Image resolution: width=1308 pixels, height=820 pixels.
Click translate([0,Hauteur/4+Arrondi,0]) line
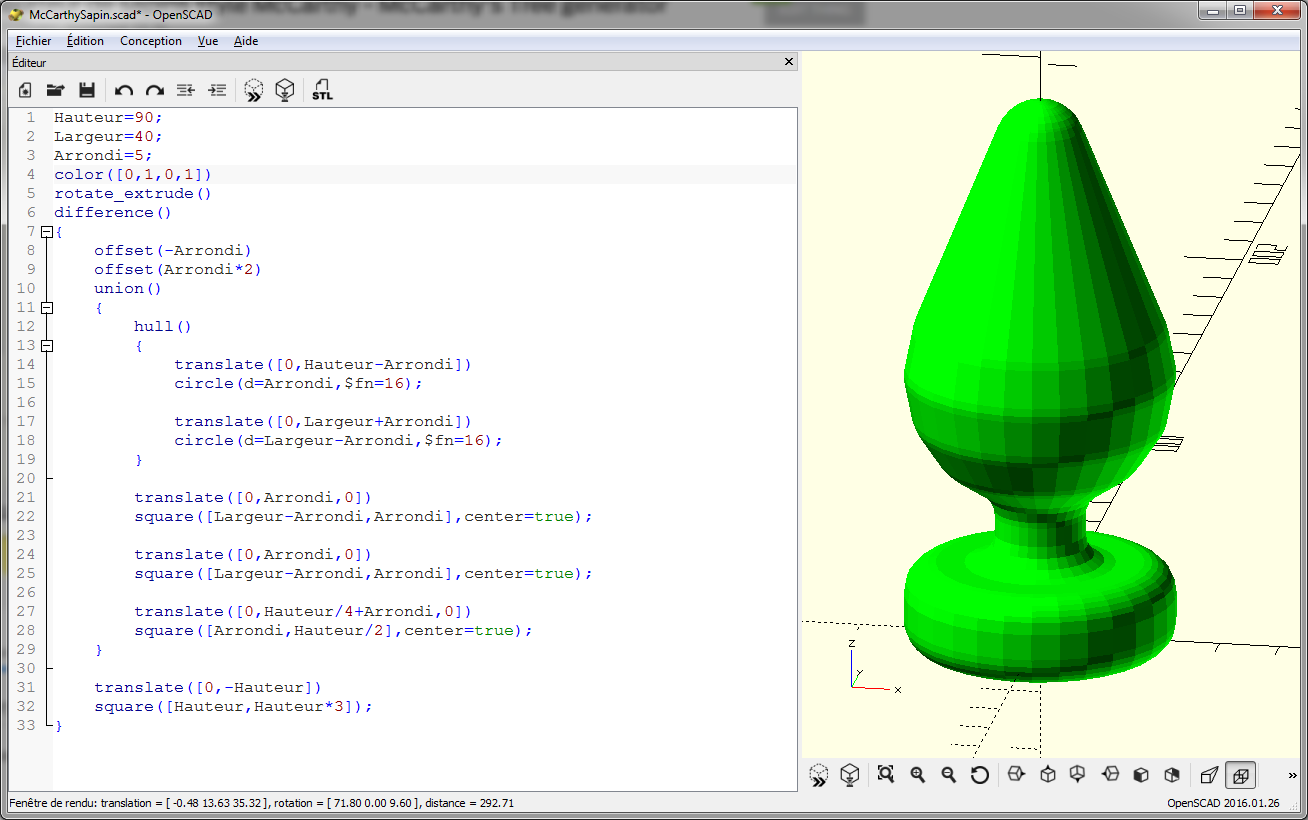303,611
